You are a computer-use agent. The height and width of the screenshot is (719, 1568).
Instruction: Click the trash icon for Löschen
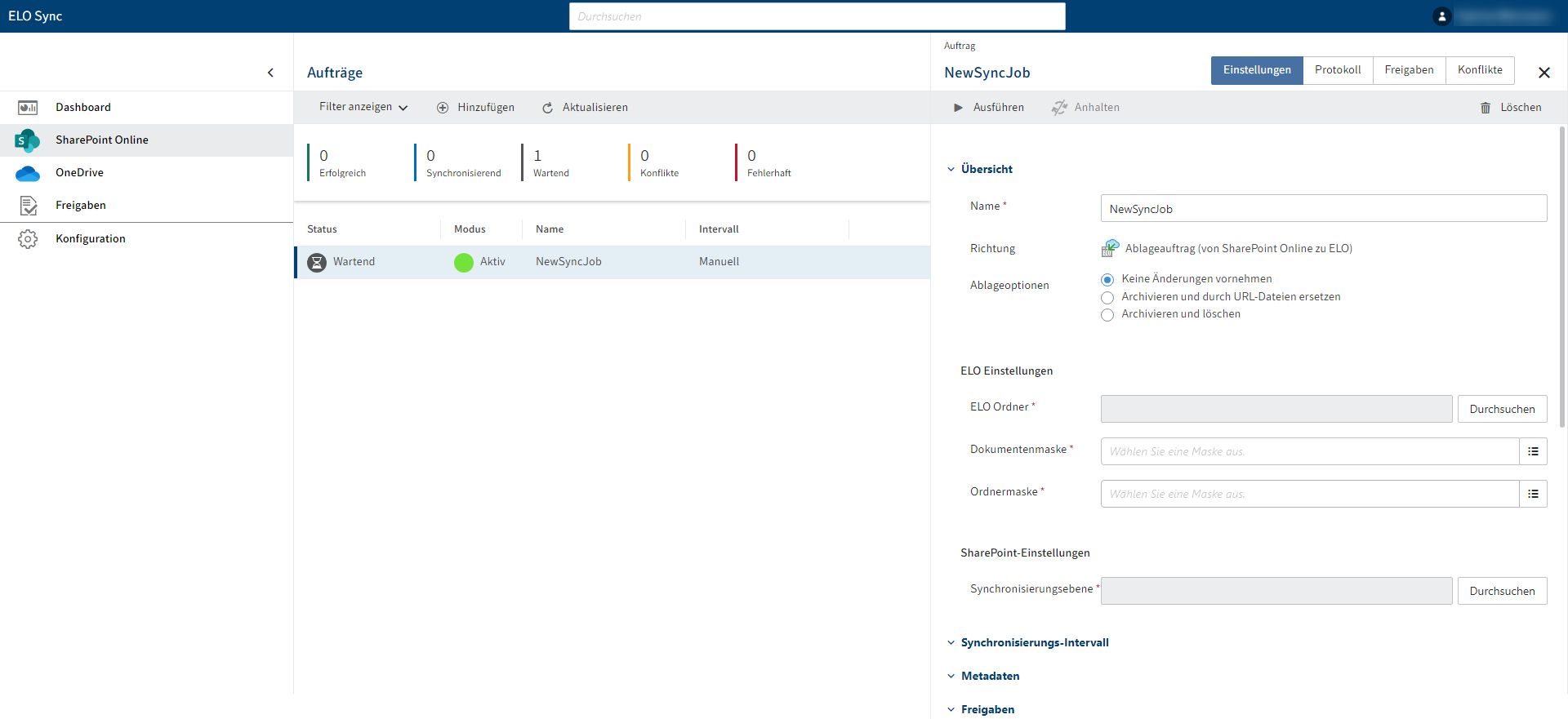(1486, 108)
